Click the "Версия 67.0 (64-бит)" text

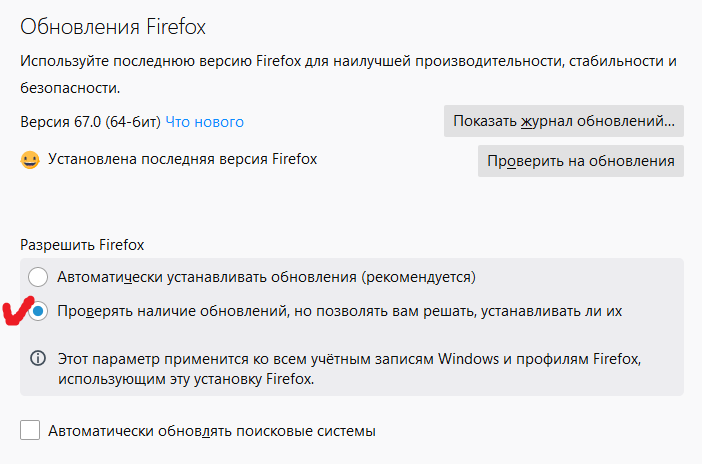(90, 122)
